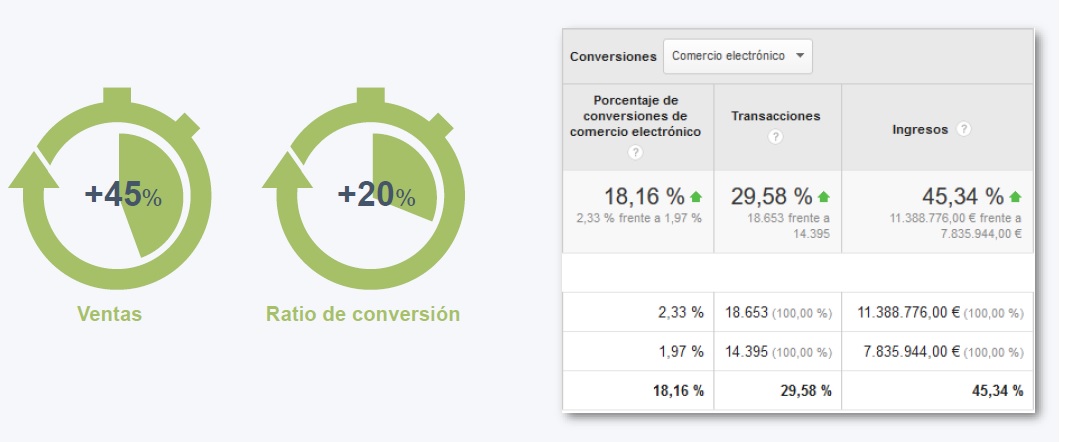Click the Ratio de conversión label
Image resolution: width=1083 pixels, height=442 pixels.
pos(363,314)
